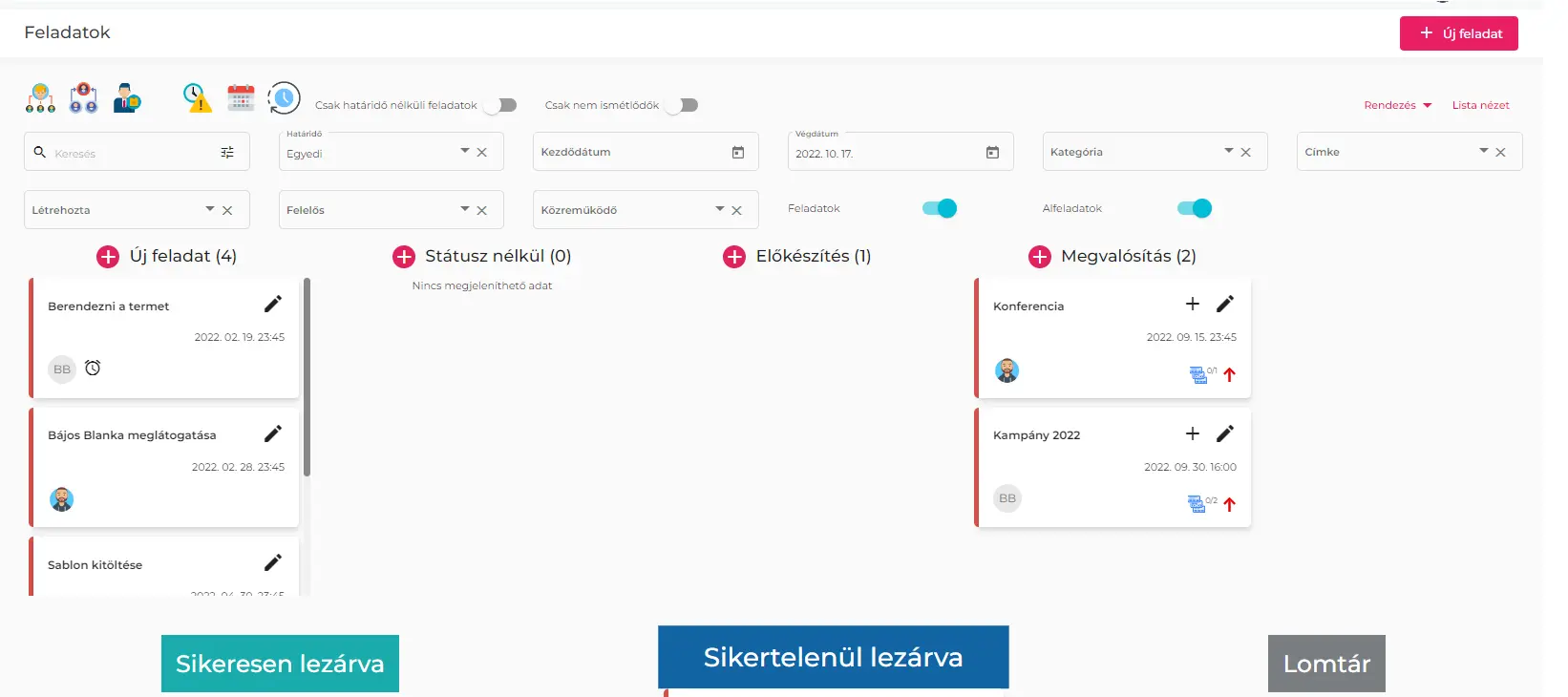Click the recurring clock history icon
Screen dimensions: 1568x697
tap(284, 98)
